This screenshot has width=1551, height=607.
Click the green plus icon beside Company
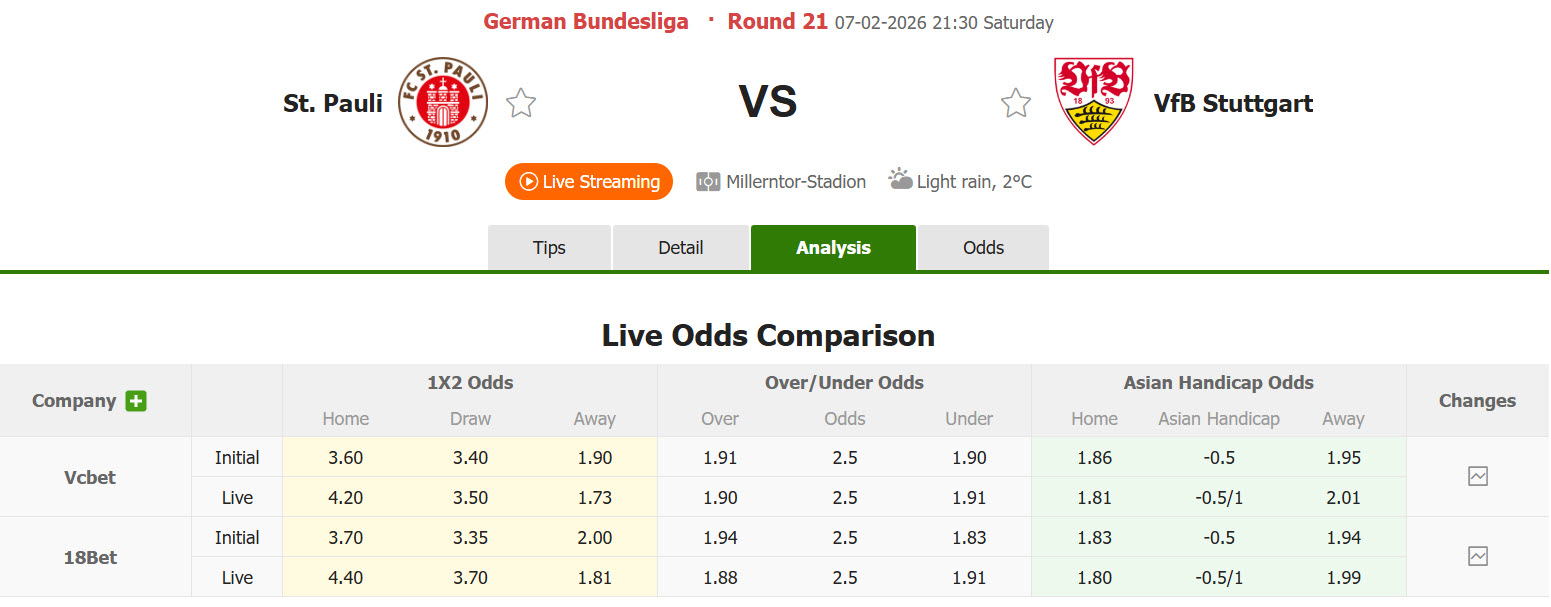click(140, 400)
